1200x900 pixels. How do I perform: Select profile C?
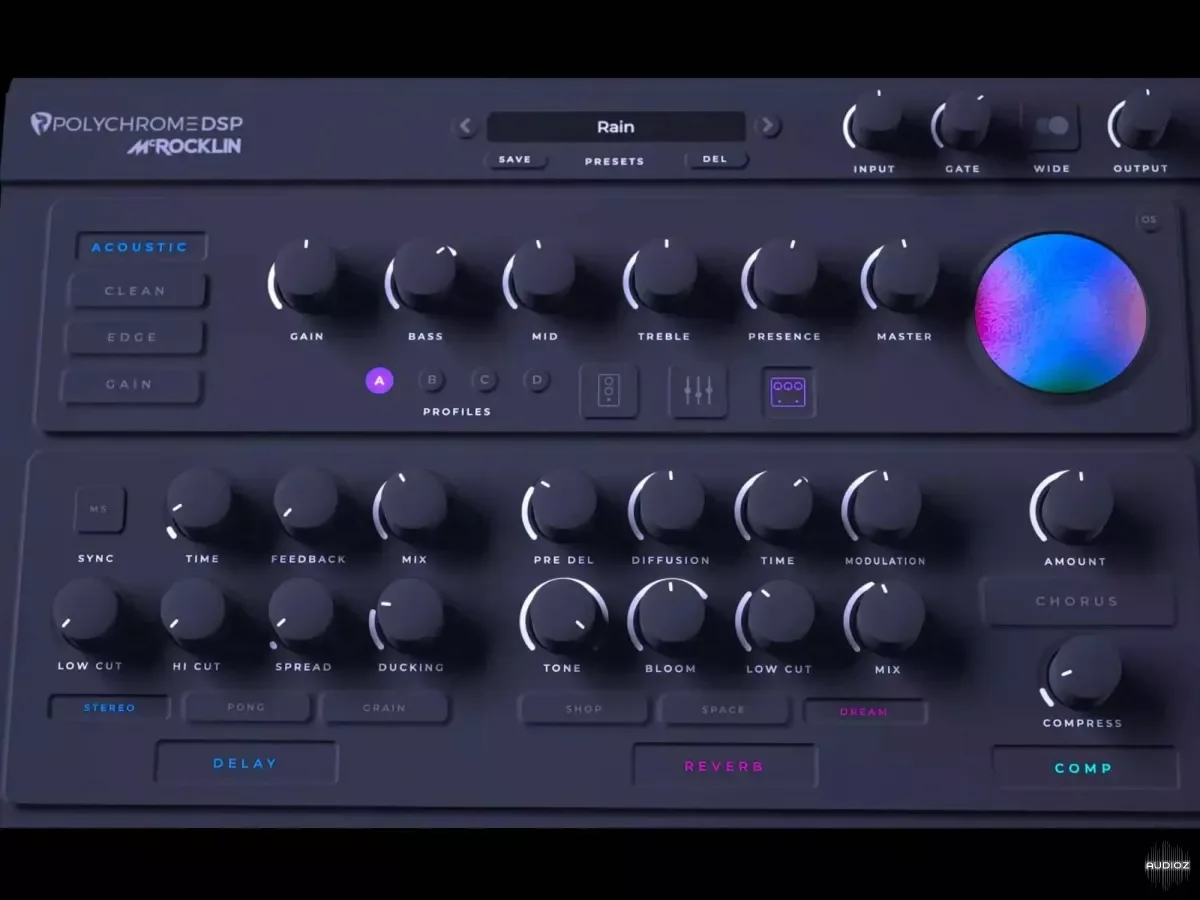(485, 380)
